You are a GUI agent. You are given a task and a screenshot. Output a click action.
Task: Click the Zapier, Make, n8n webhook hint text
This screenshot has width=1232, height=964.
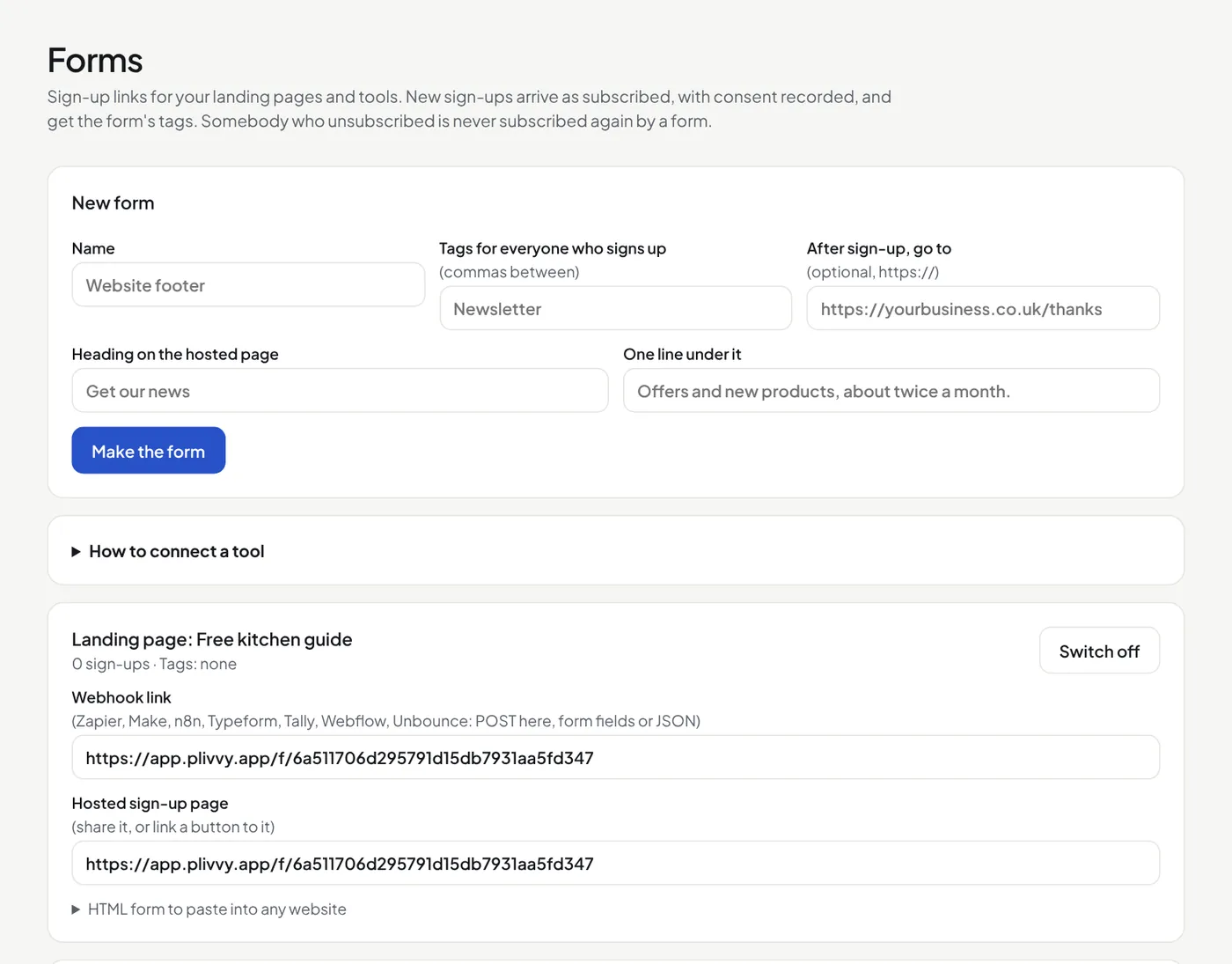point(386,721)
